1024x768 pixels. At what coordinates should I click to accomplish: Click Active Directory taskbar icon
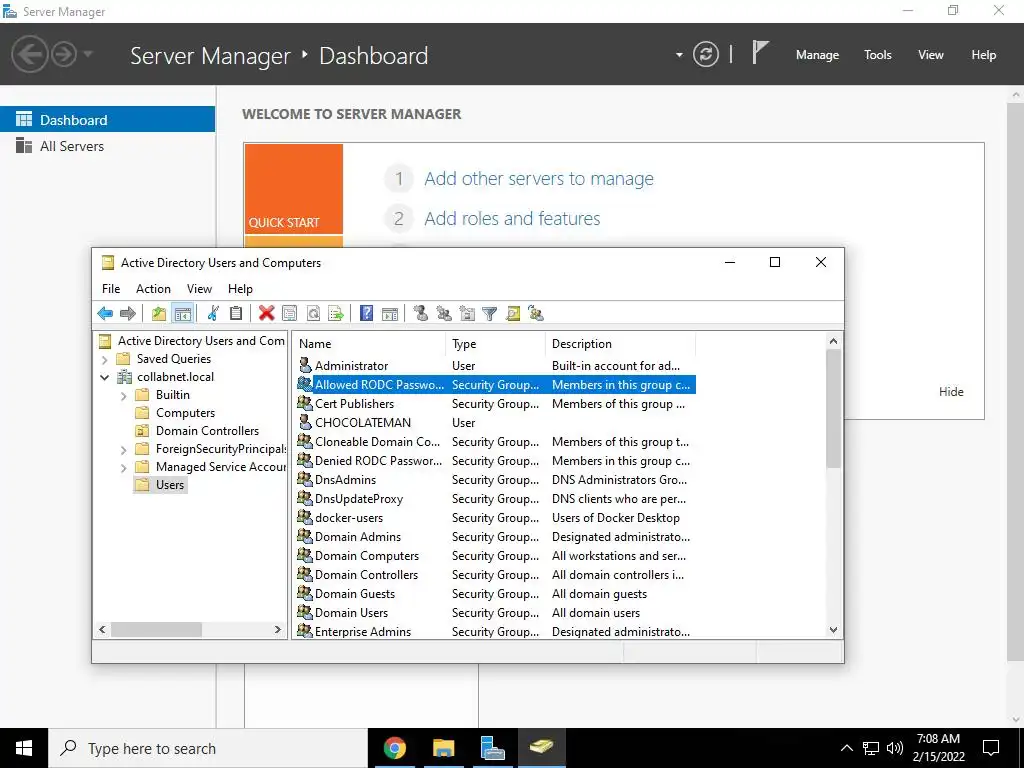541,748
